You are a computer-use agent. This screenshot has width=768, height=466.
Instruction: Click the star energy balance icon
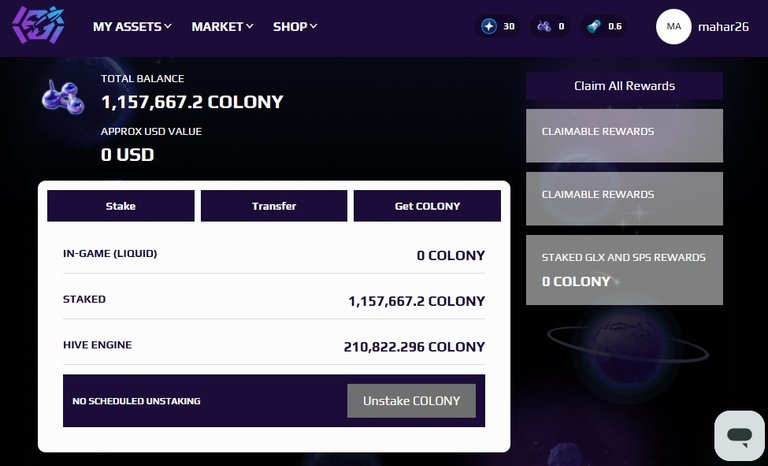click(489, 26)
